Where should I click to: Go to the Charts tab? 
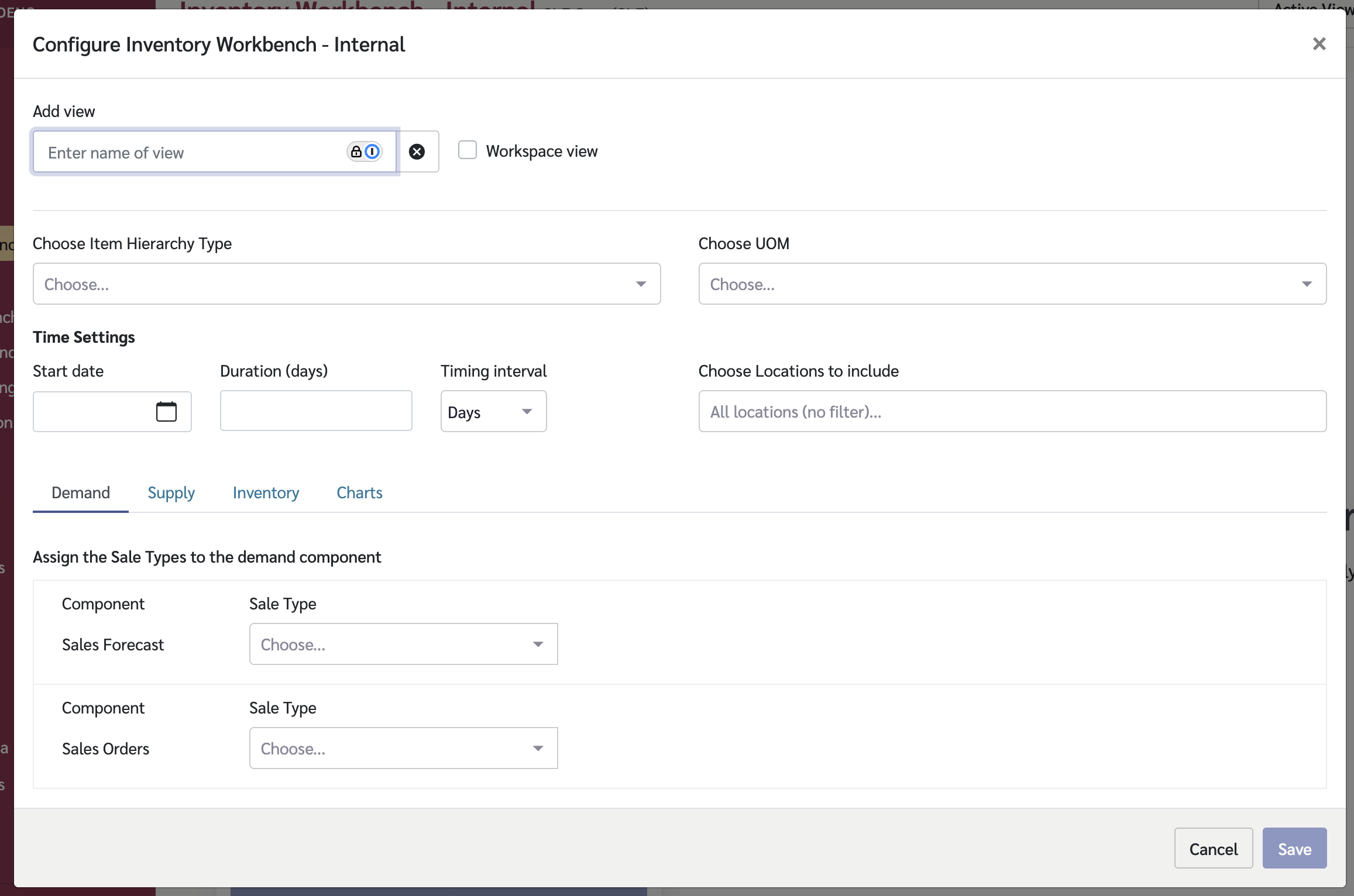pyautogui.click(x=359, y=493)
